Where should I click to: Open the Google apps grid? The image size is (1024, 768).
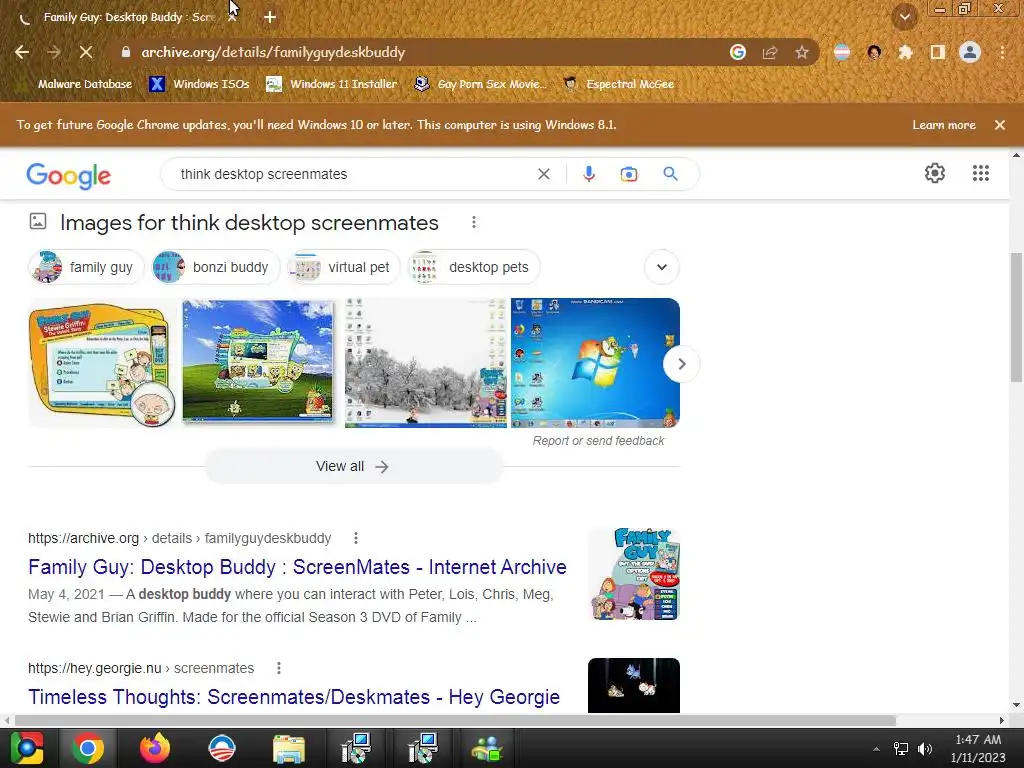click(x=980, y=173)
